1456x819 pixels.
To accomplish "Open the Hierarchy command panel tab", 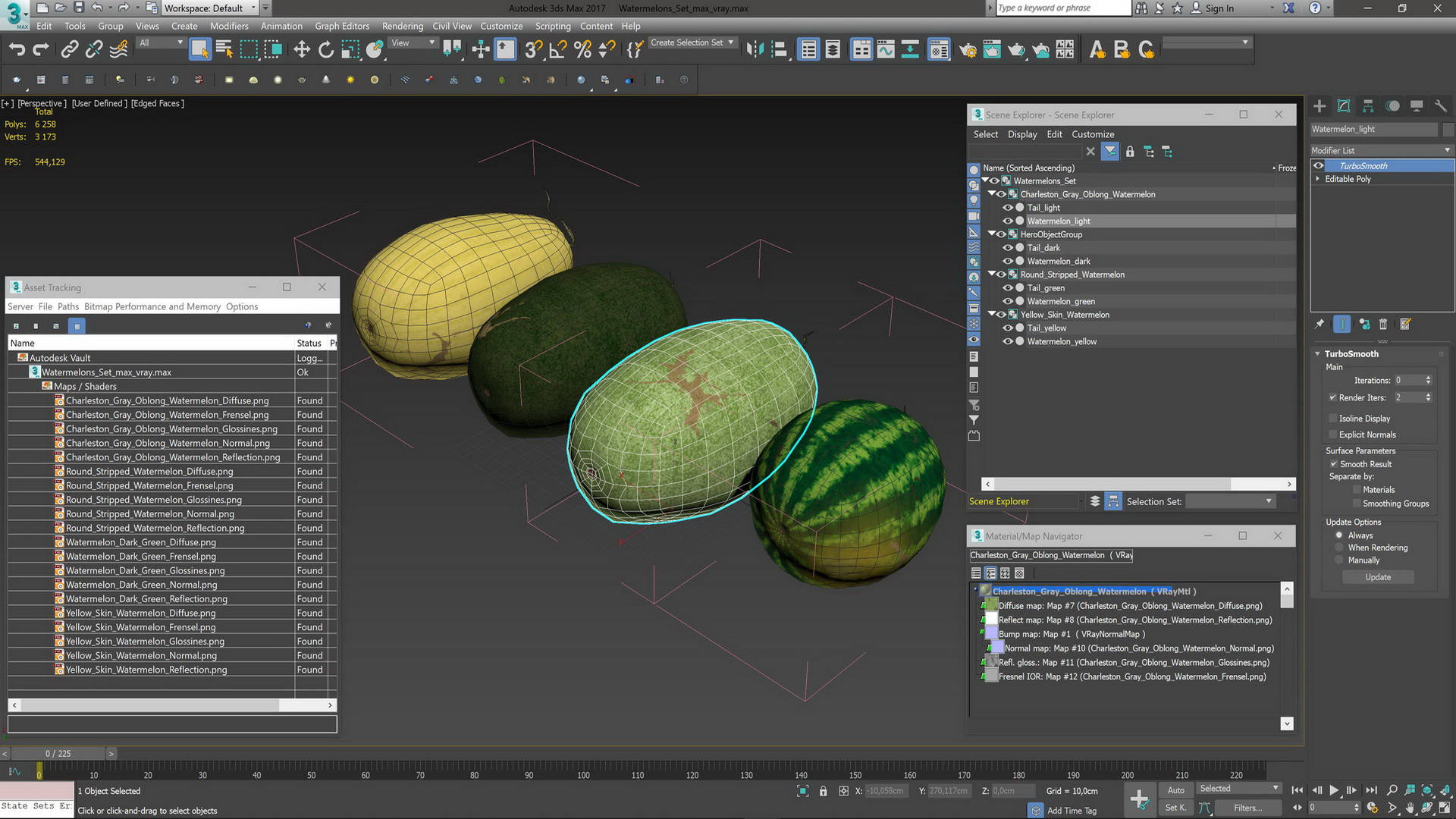I will click(x=1368, y=106).
